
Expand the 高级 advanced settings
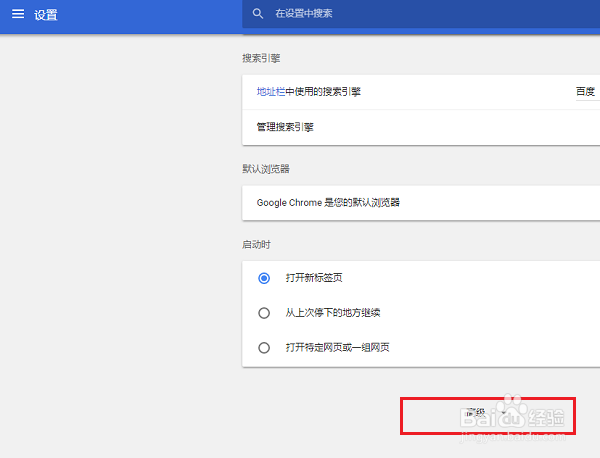point(486,413)
